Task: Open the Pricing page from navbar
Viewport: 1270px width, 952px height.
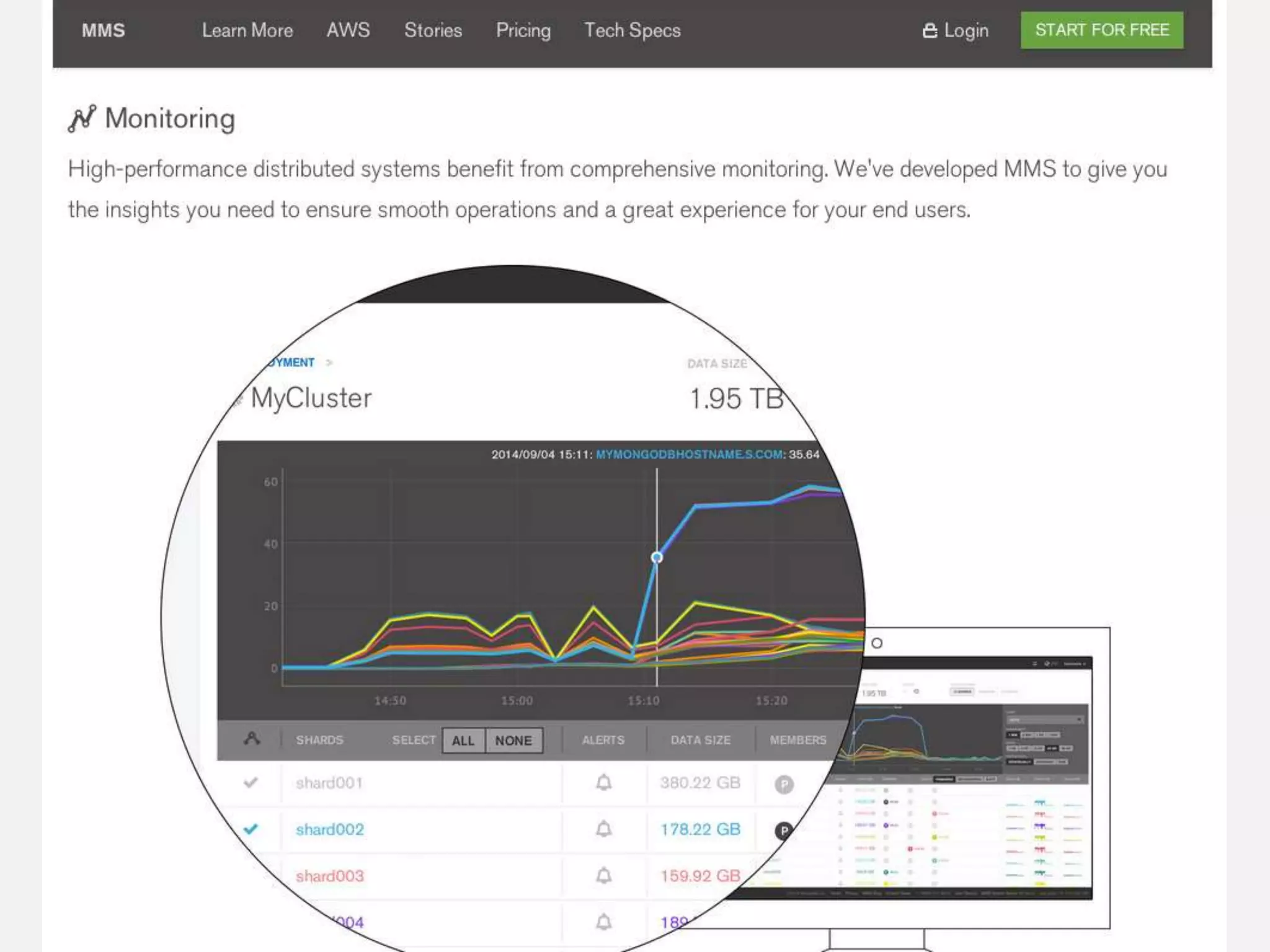Action: point(523,30)
